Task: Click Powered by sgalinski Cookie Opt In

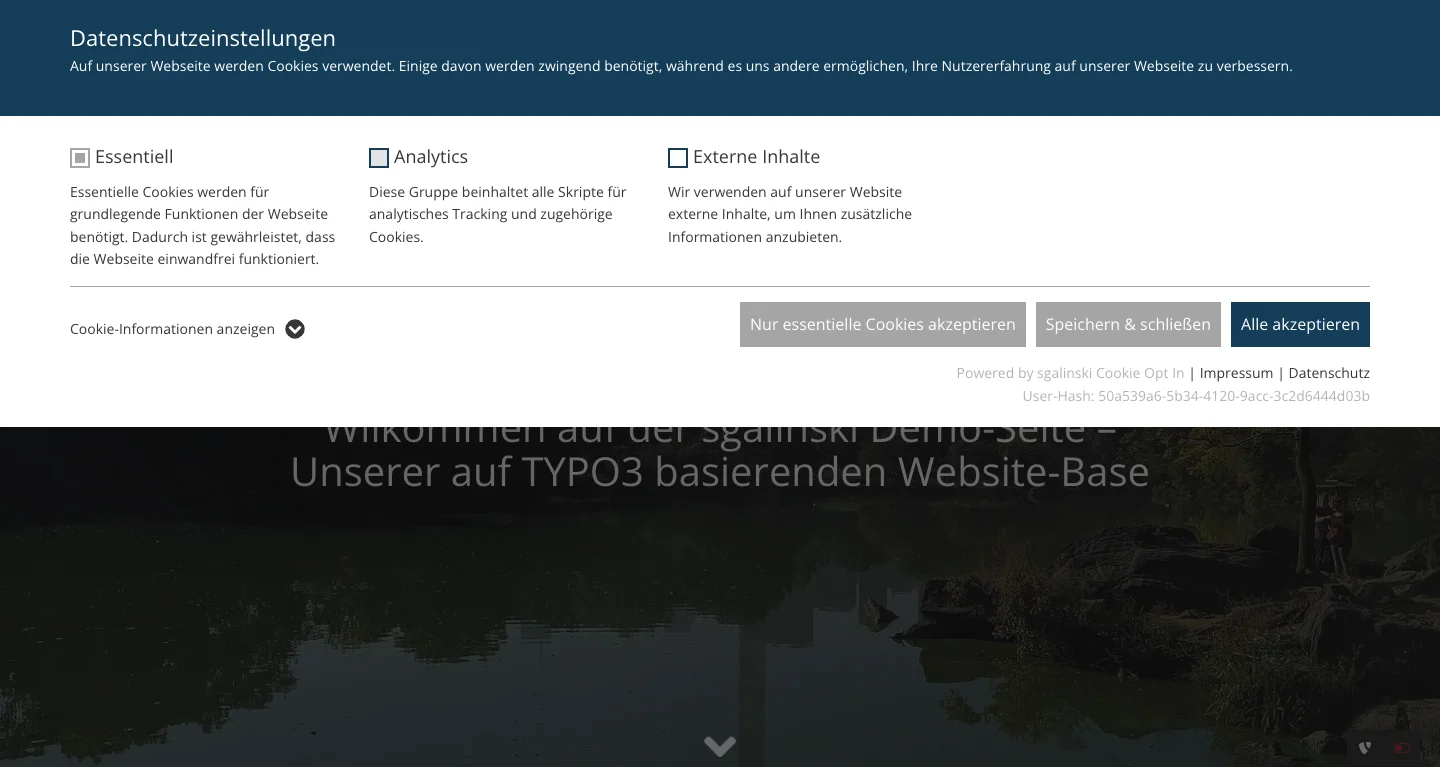Action: click(1070, 372)
